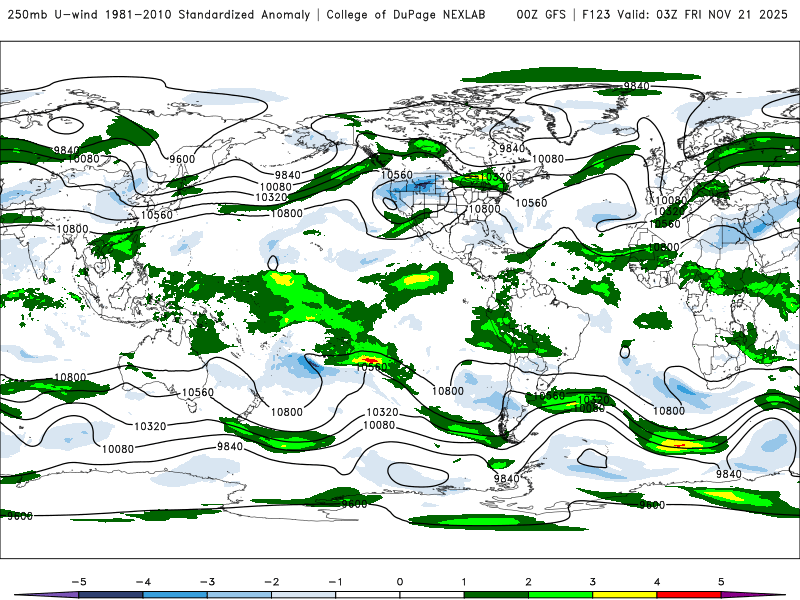Click the 'F123 Valid: 03Z FRI NOV 21 2025' text
800x600 pixels.
[685, 15]
